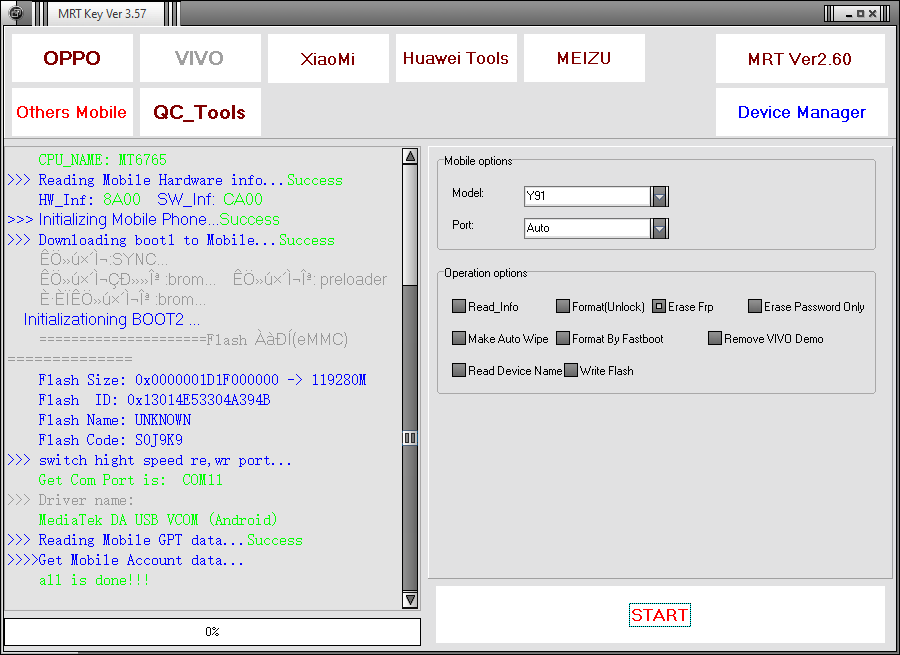Enable the Format(Unlock) checkbox
Image resolution: width=900 pixels, height=655 pixels.
coord(562,306)
